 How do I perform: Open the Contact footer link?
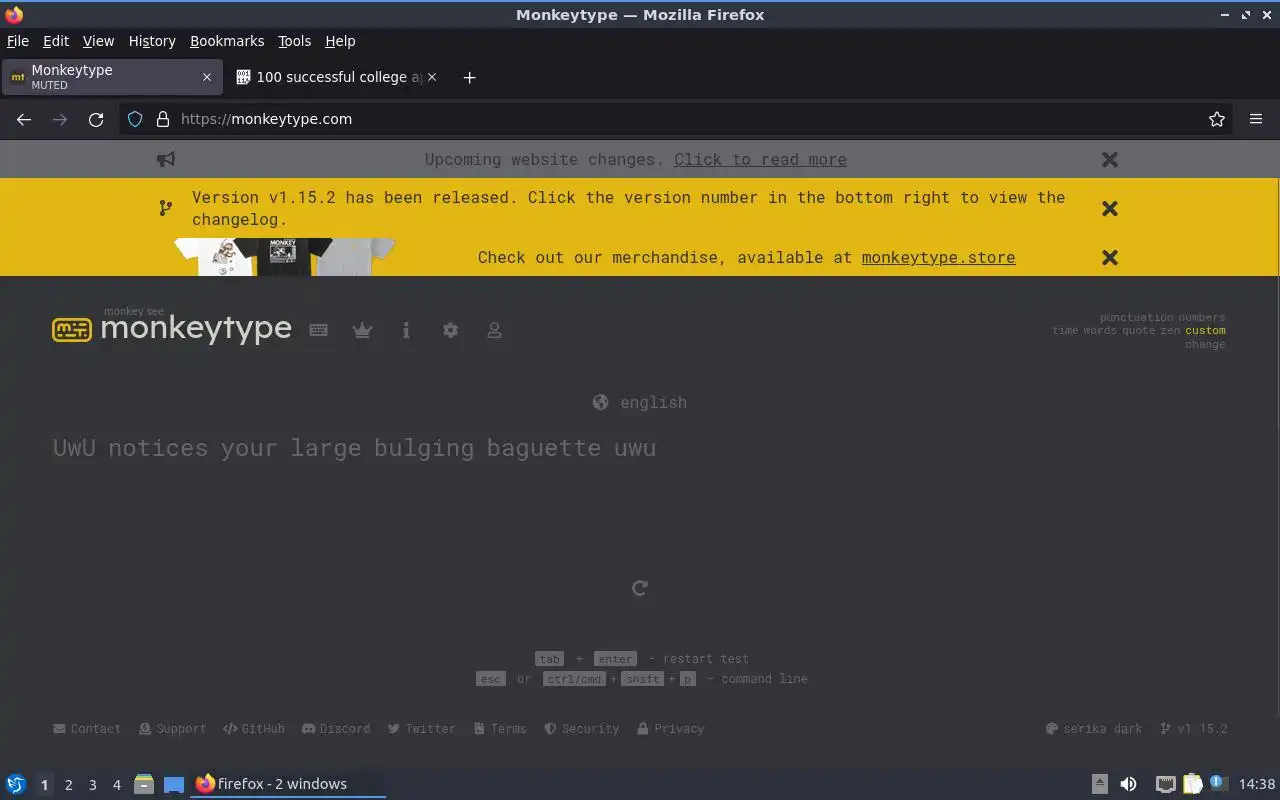click(x=87, y=729)
